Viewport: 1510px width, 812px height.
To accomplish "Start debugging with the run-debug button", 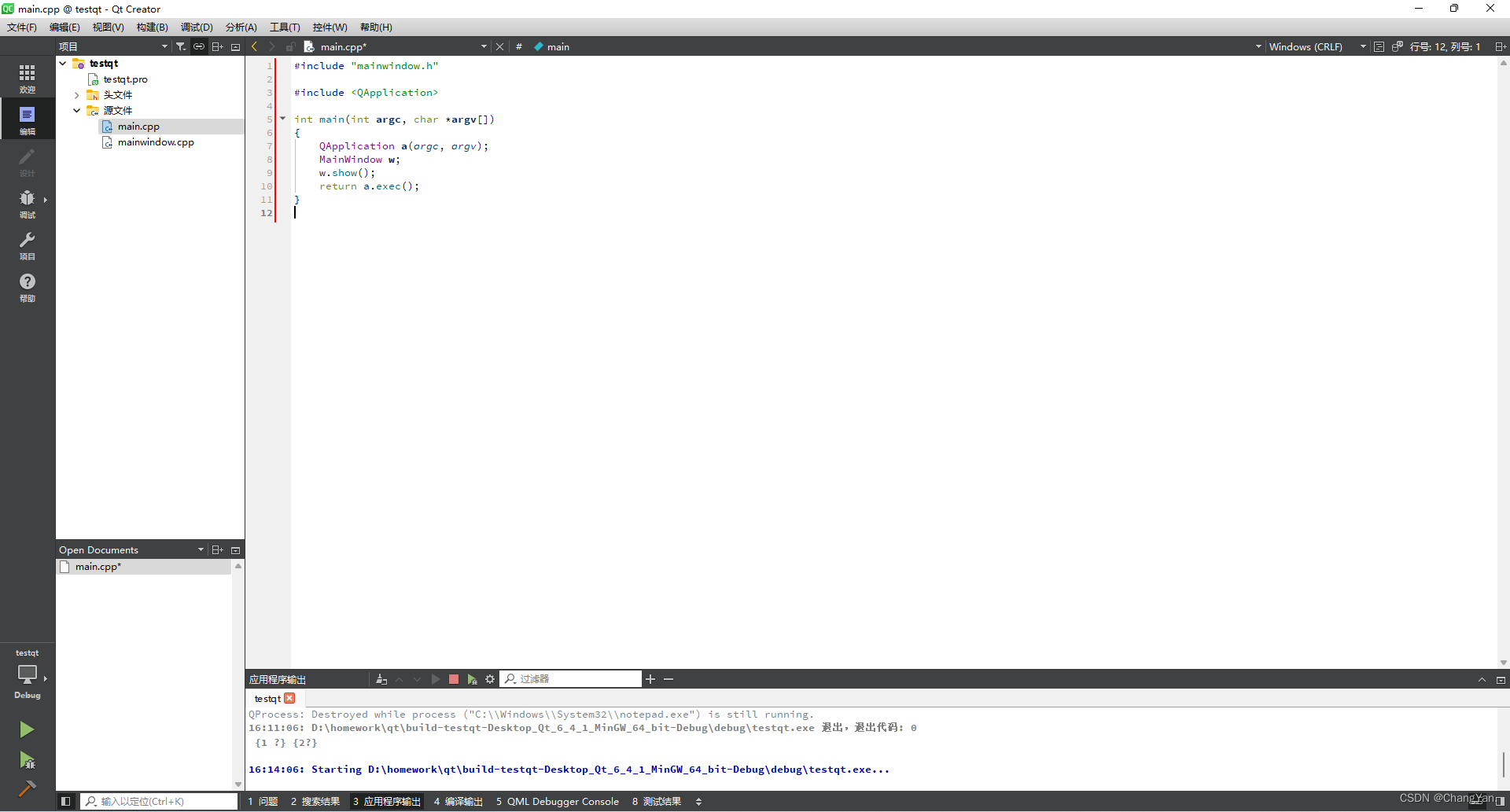I will [x=27, y=759].
